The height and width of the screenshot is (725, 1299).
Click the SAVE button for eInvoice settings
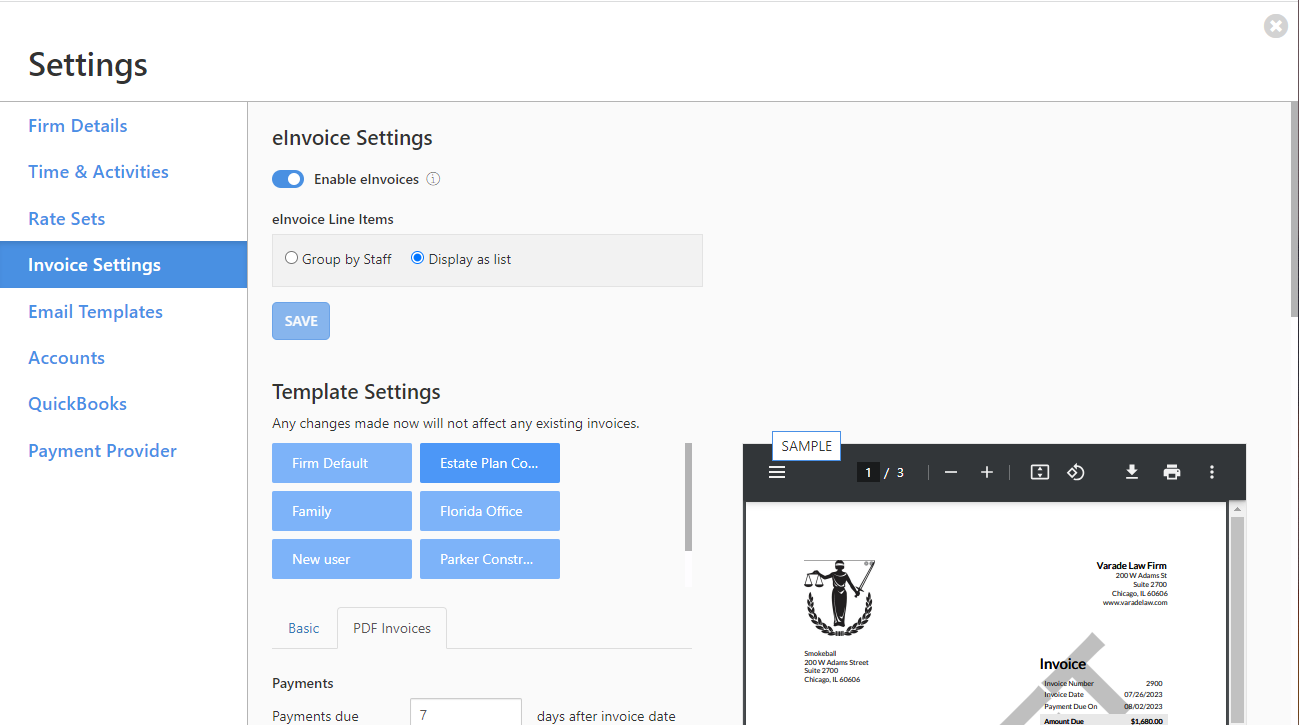pos(301,320)
